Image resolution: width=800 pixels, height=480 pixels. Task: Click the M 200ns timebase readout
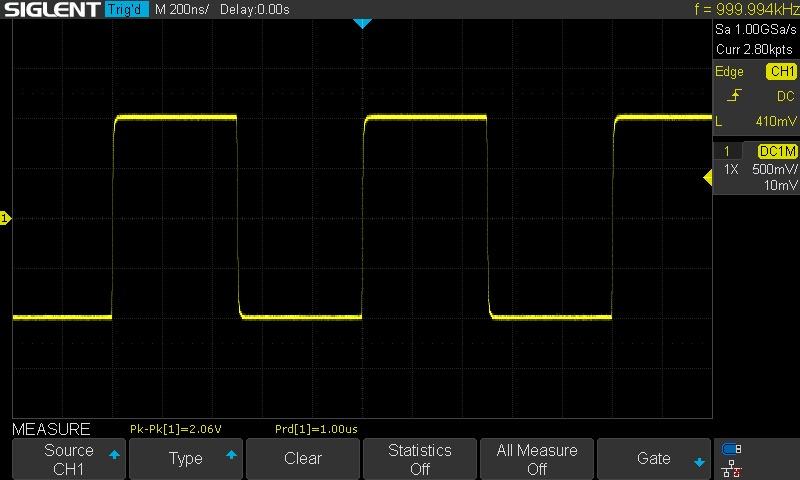tap(182, 9)
